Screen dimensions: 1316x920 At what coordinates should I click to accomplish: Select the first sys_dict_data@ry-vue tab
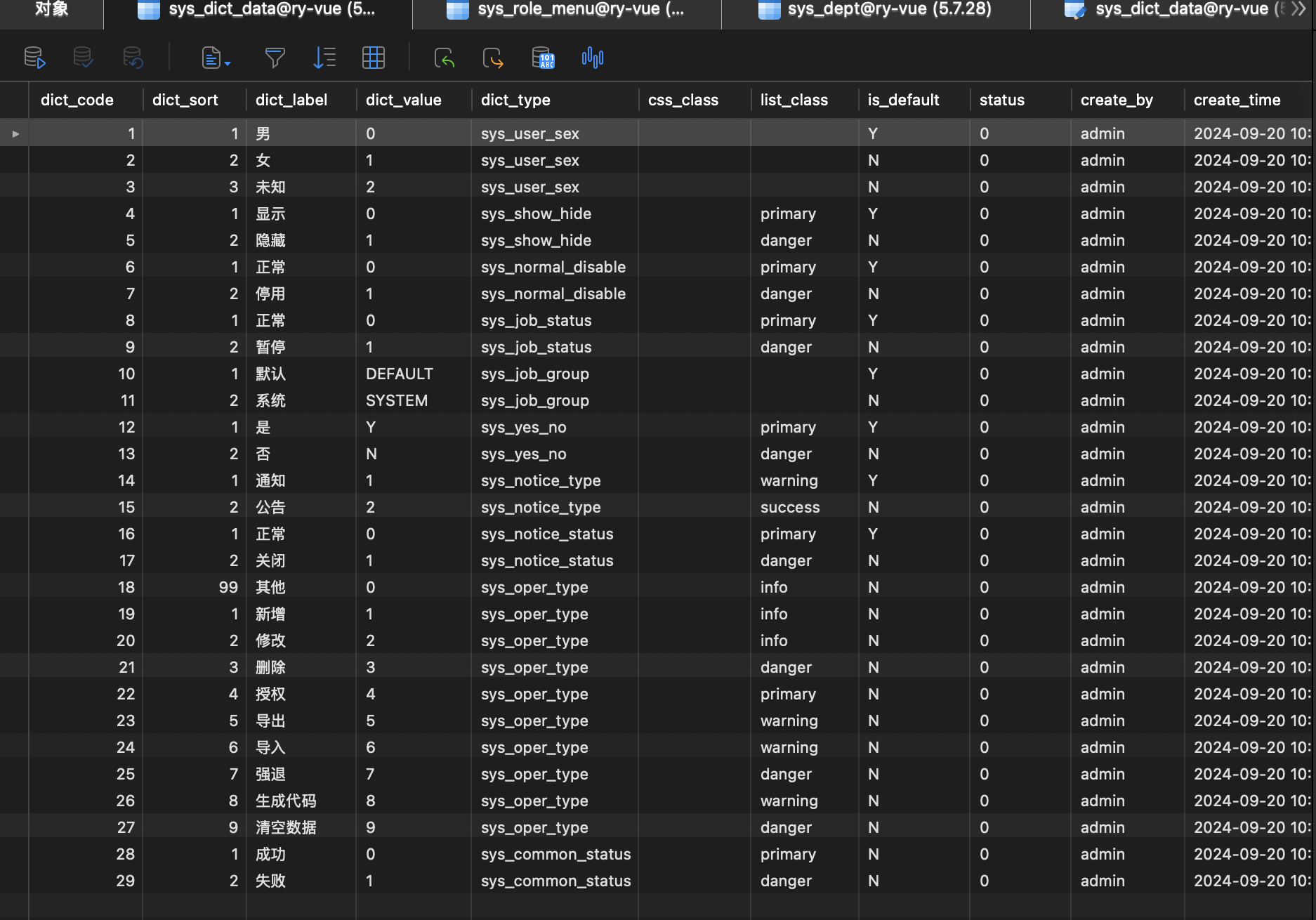click(258, 10)
